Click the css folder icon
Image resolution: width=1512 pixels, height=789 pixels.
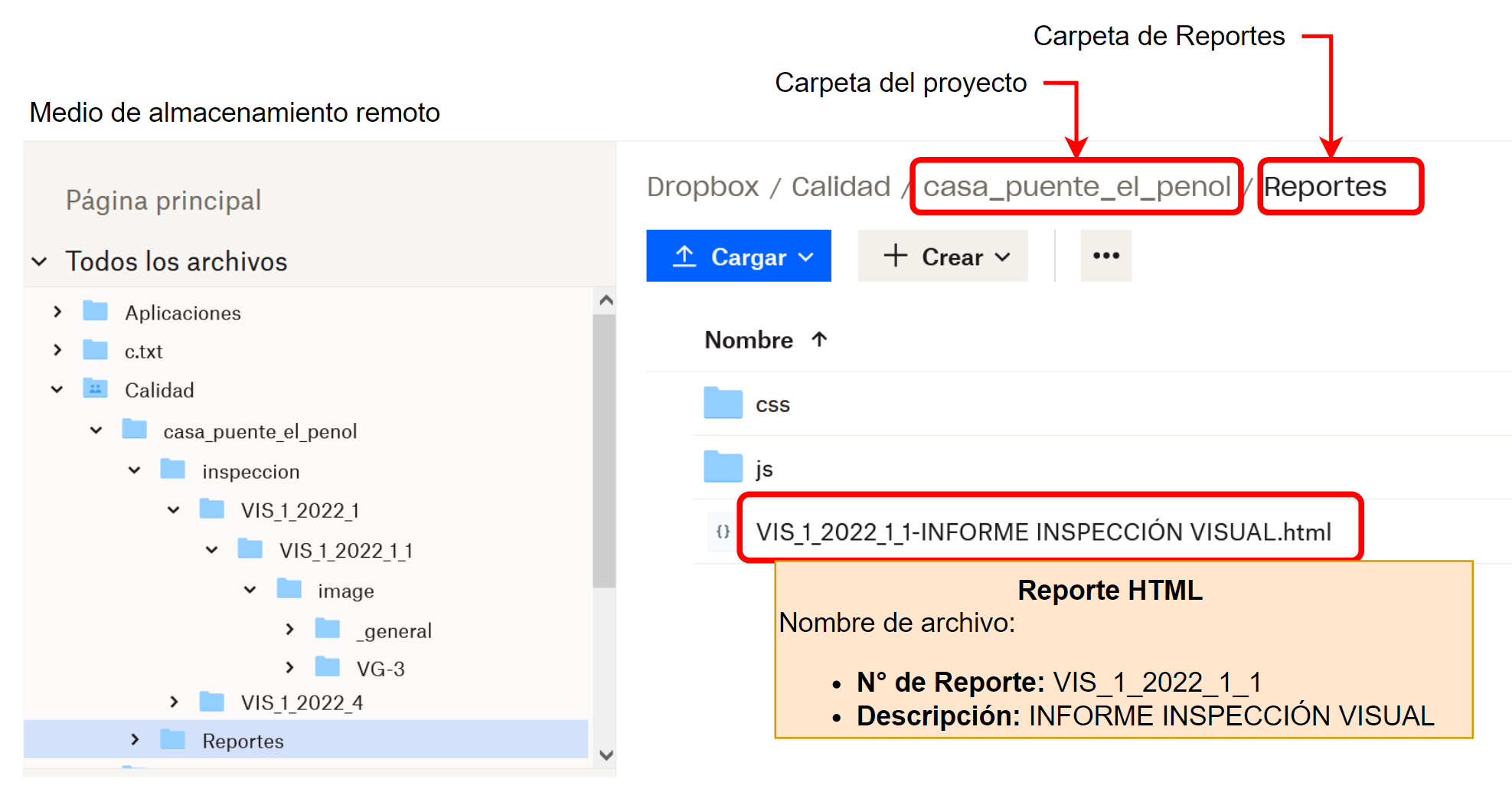723,404
